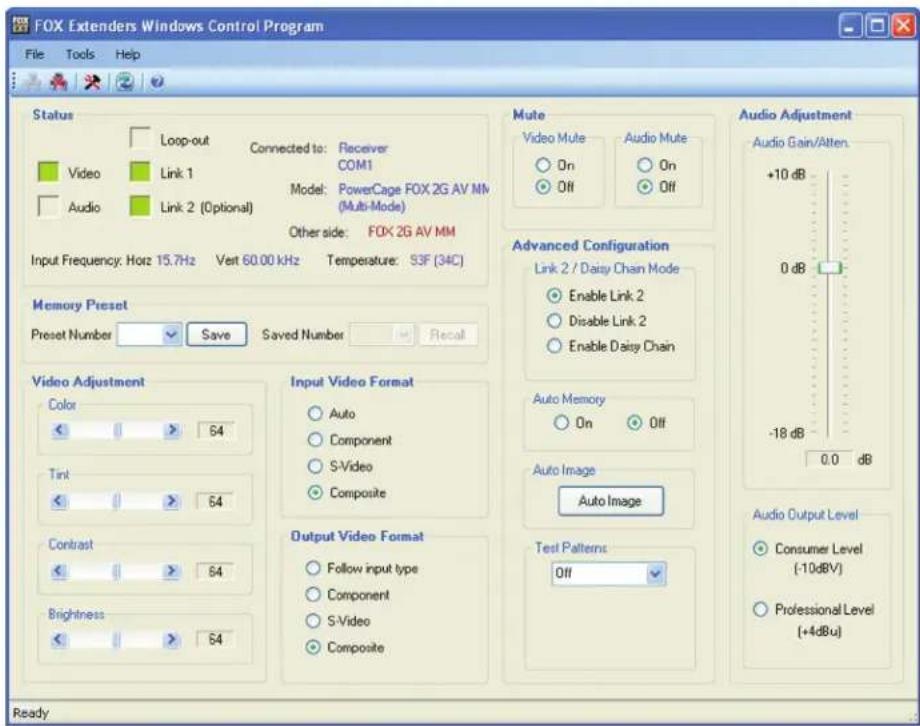Decrease Contrast with left arrow

pyautogui.click(x=59, y=570)
